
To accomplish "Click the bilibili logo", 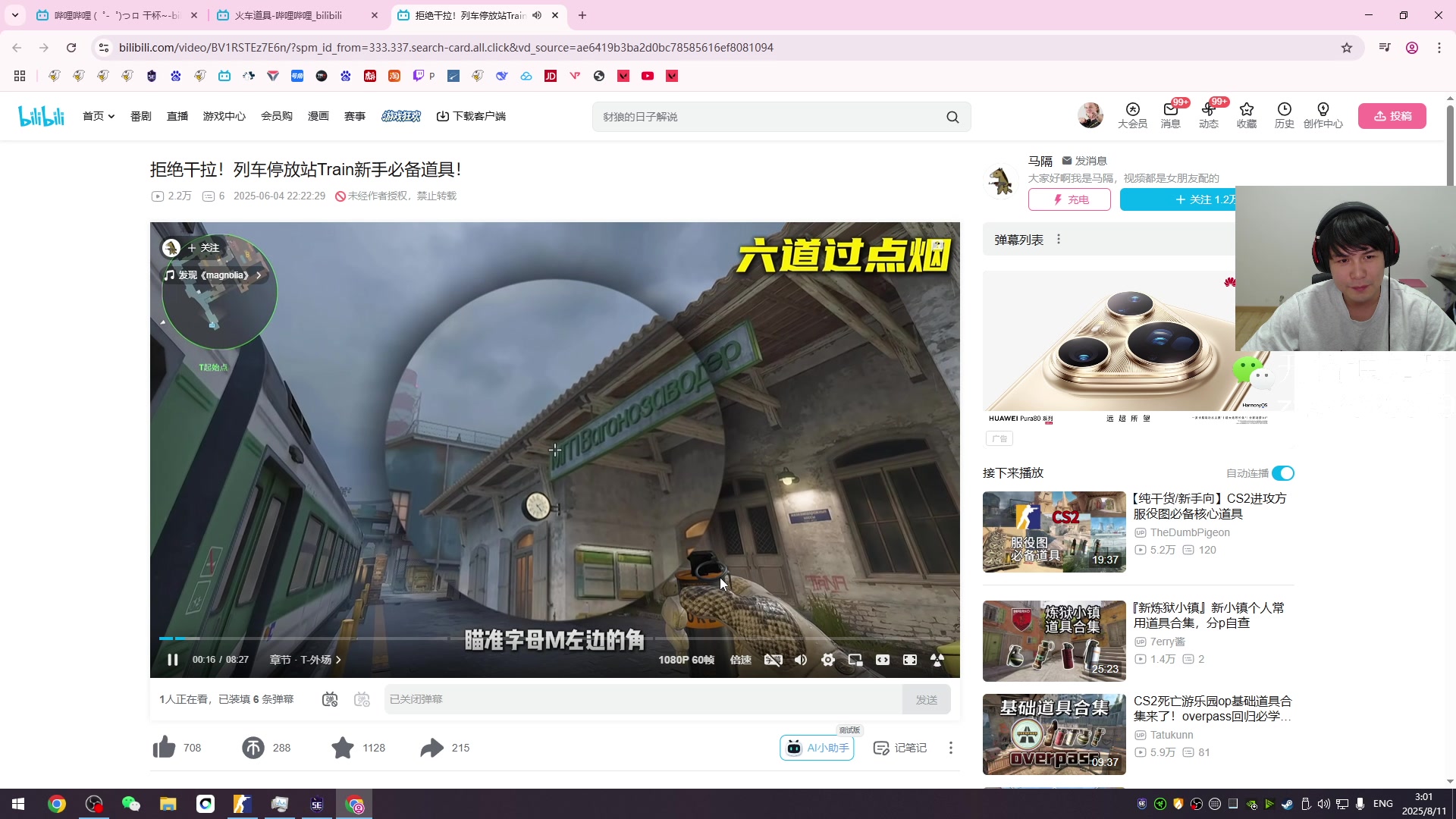I will pyautogui.click(x=42, y=116).
